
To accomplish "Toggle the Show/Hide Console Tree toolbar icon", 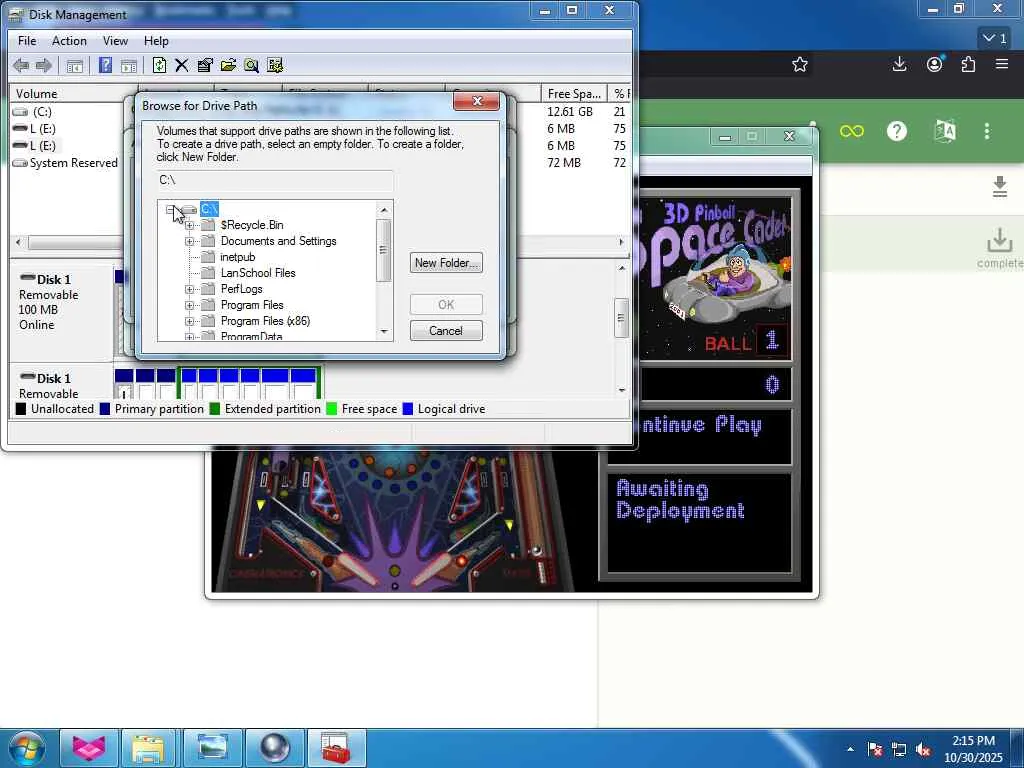I will pyautogui.click(x=74, y=65).
